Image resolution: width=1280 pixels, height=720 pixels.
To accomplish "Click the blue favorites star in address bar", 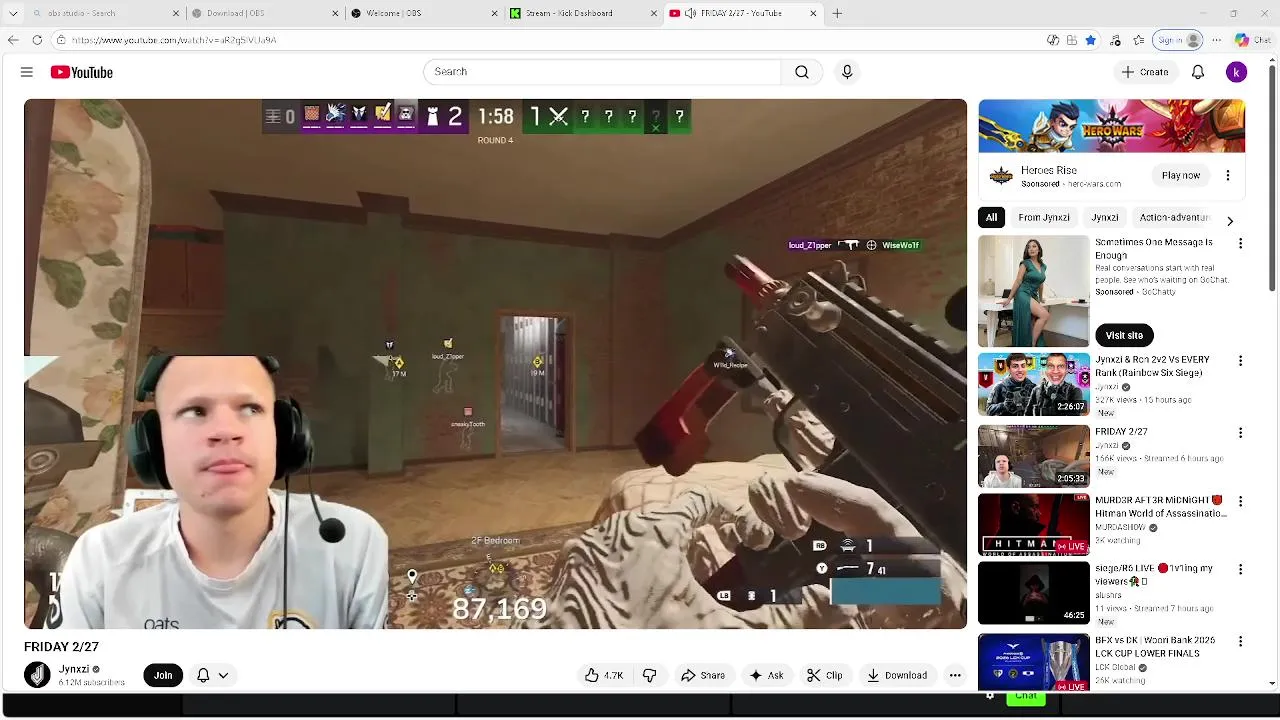I will click(x=1090, y=40).
